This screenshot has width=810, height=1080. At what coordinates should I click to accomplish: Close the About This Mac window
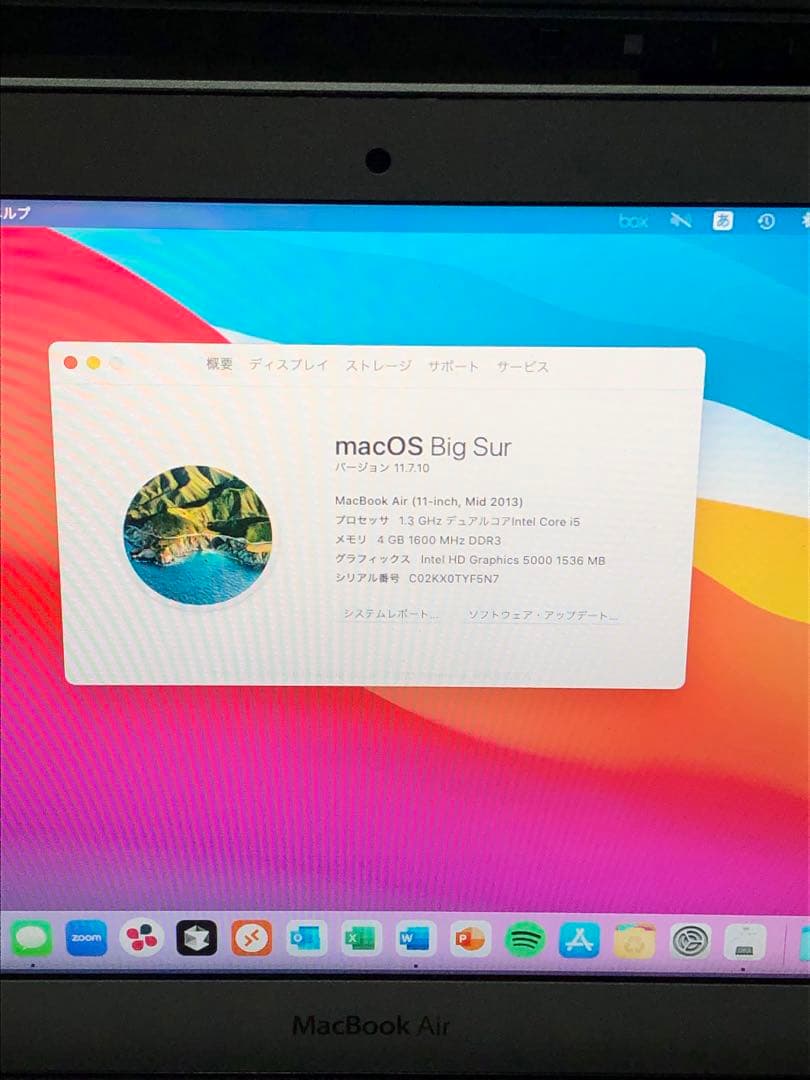click(x=70, y=362)
